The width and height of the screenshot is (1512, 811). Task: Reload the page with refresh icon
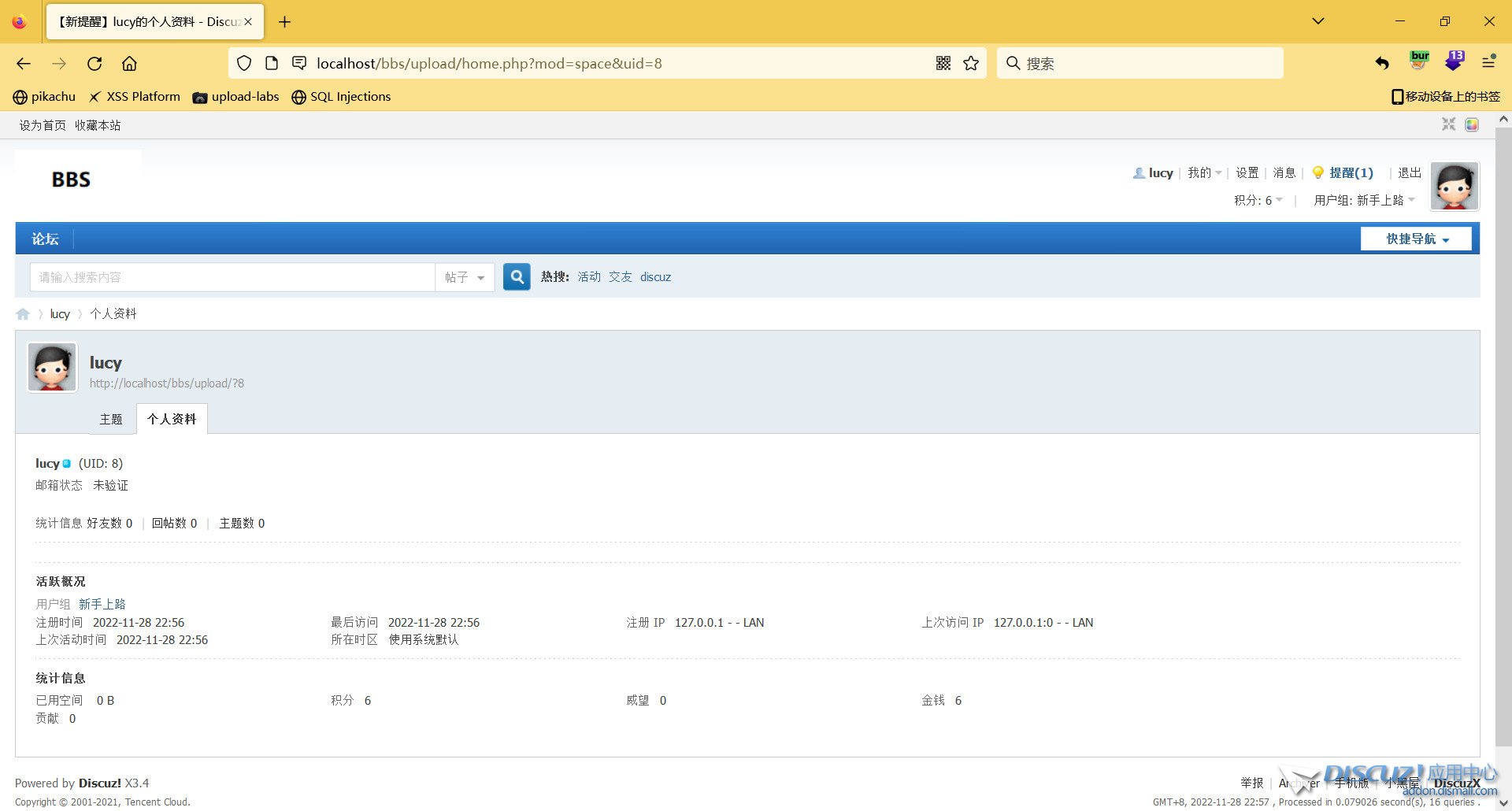click(94, 64)
